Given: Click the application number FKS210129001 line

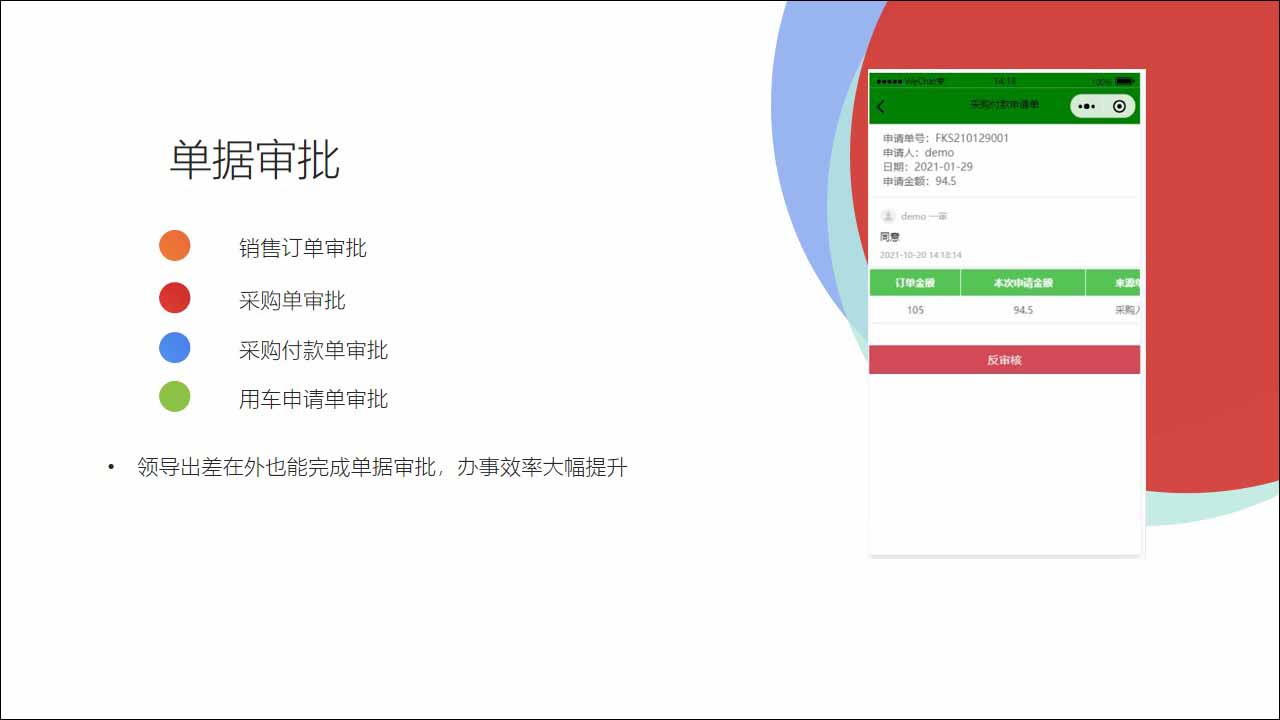Looking at the screenshot, I should 945,138.
